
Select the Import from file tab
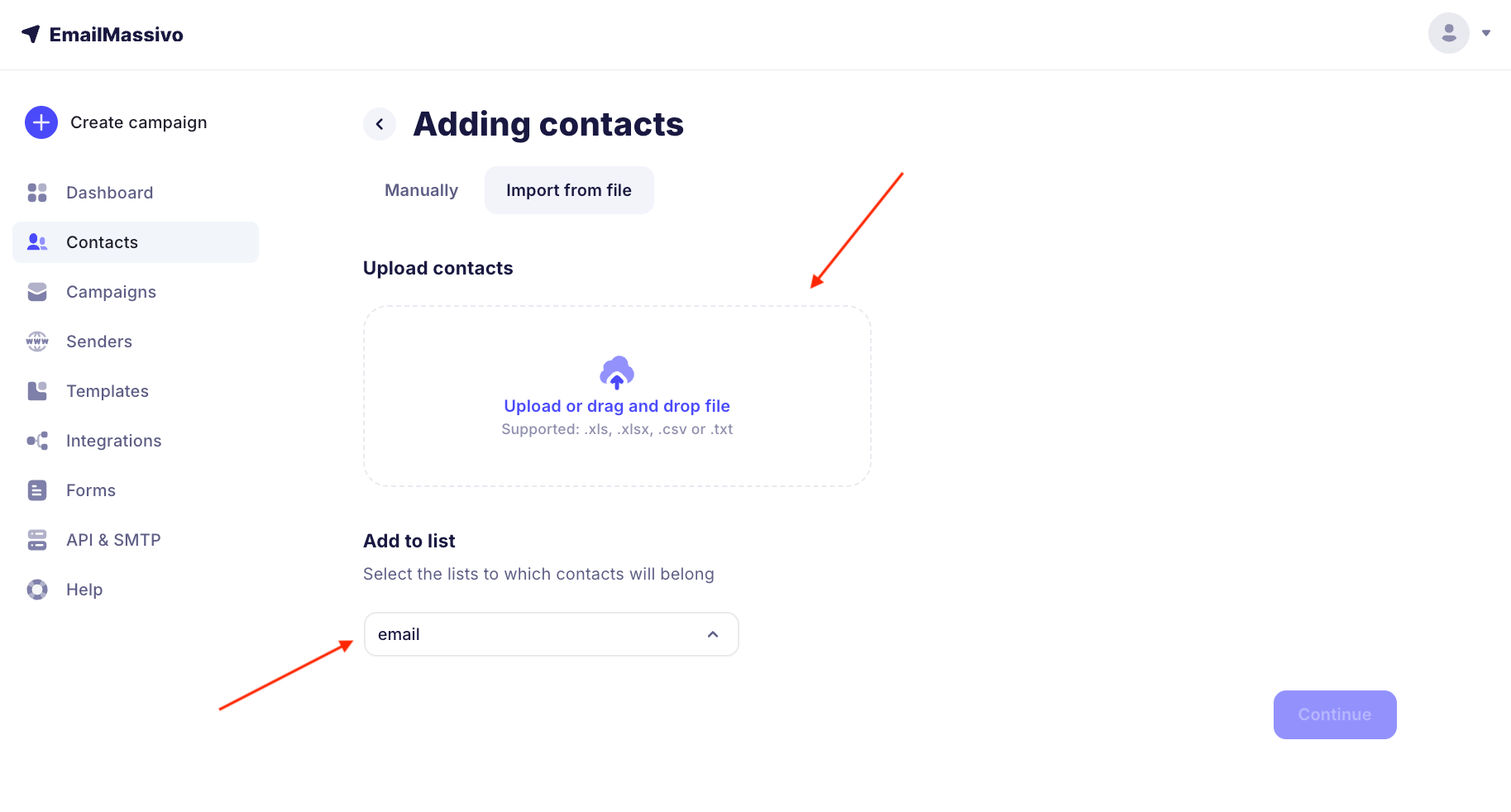coord(569,190)
